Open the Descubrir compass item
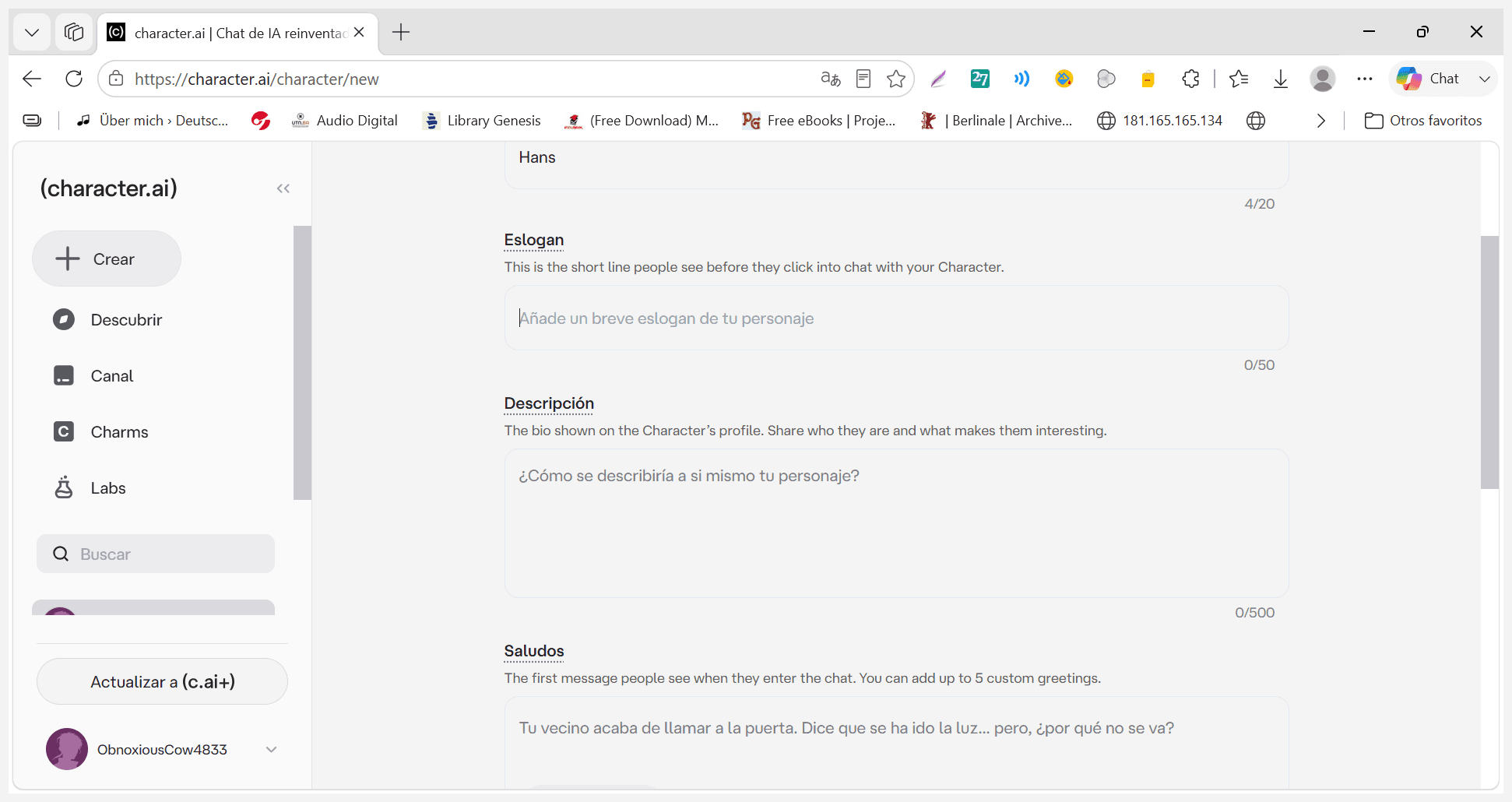 click(x=107, y=320)
